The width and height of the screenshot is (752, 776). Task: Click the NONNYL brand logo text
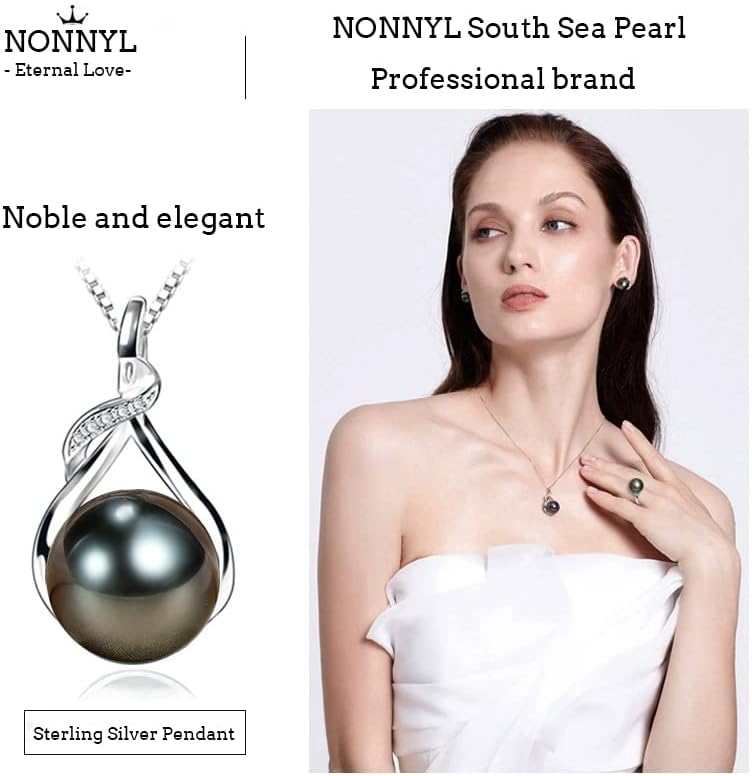pos(70,42)
